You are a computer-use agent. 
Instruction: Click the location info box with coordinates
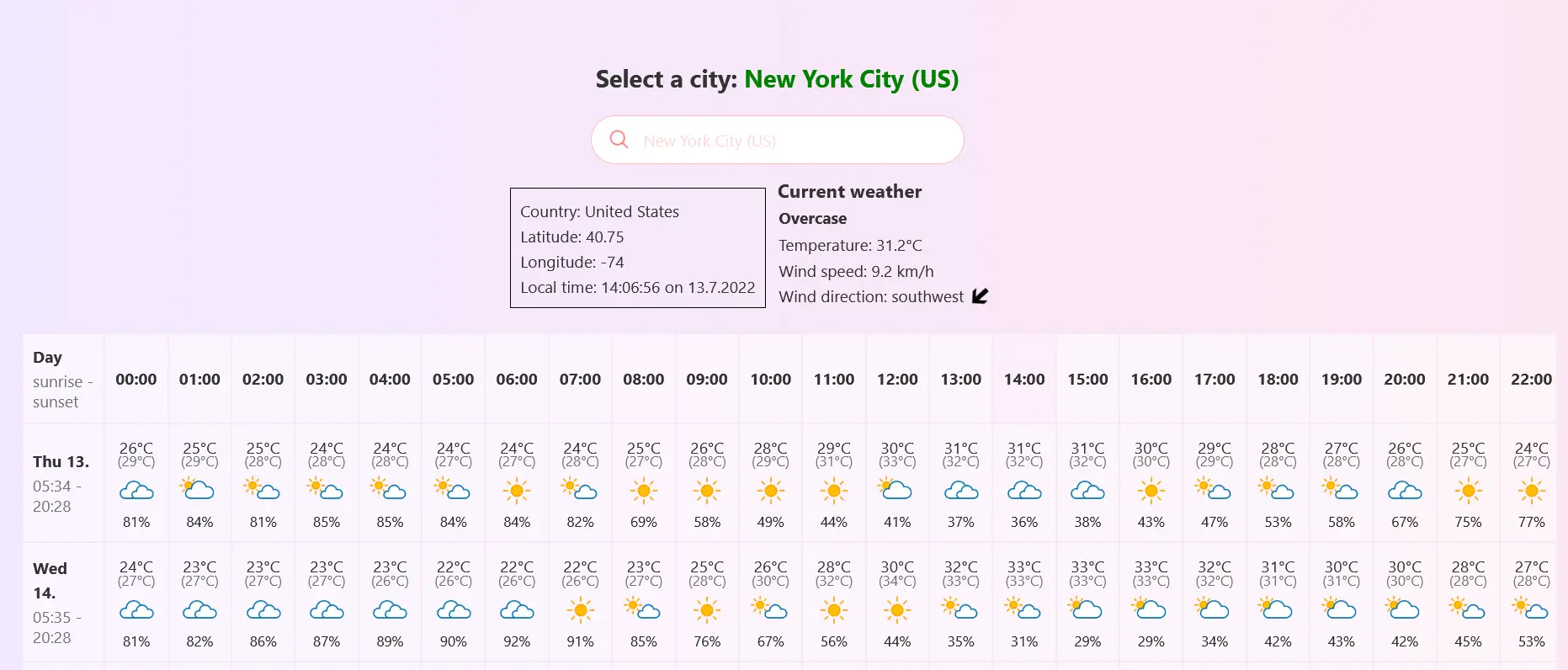[x=637, y=248]
